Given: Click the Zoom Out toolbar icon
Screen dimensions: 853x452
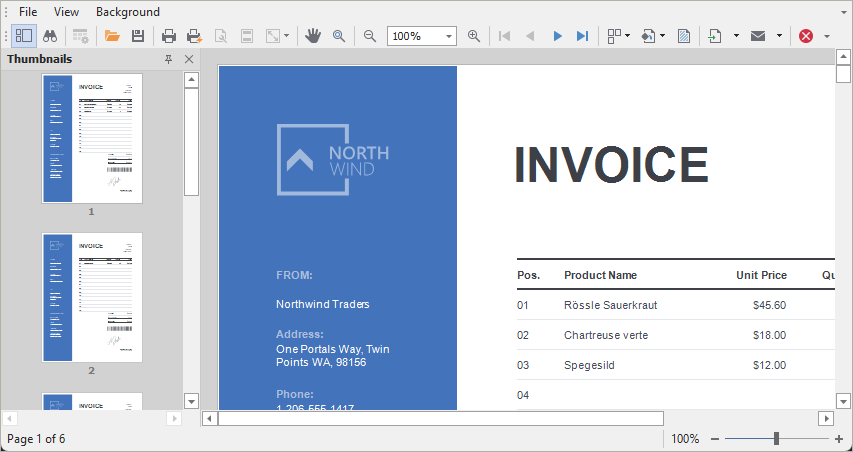Looking at the screenshot, I should click(x=370, y=36).
